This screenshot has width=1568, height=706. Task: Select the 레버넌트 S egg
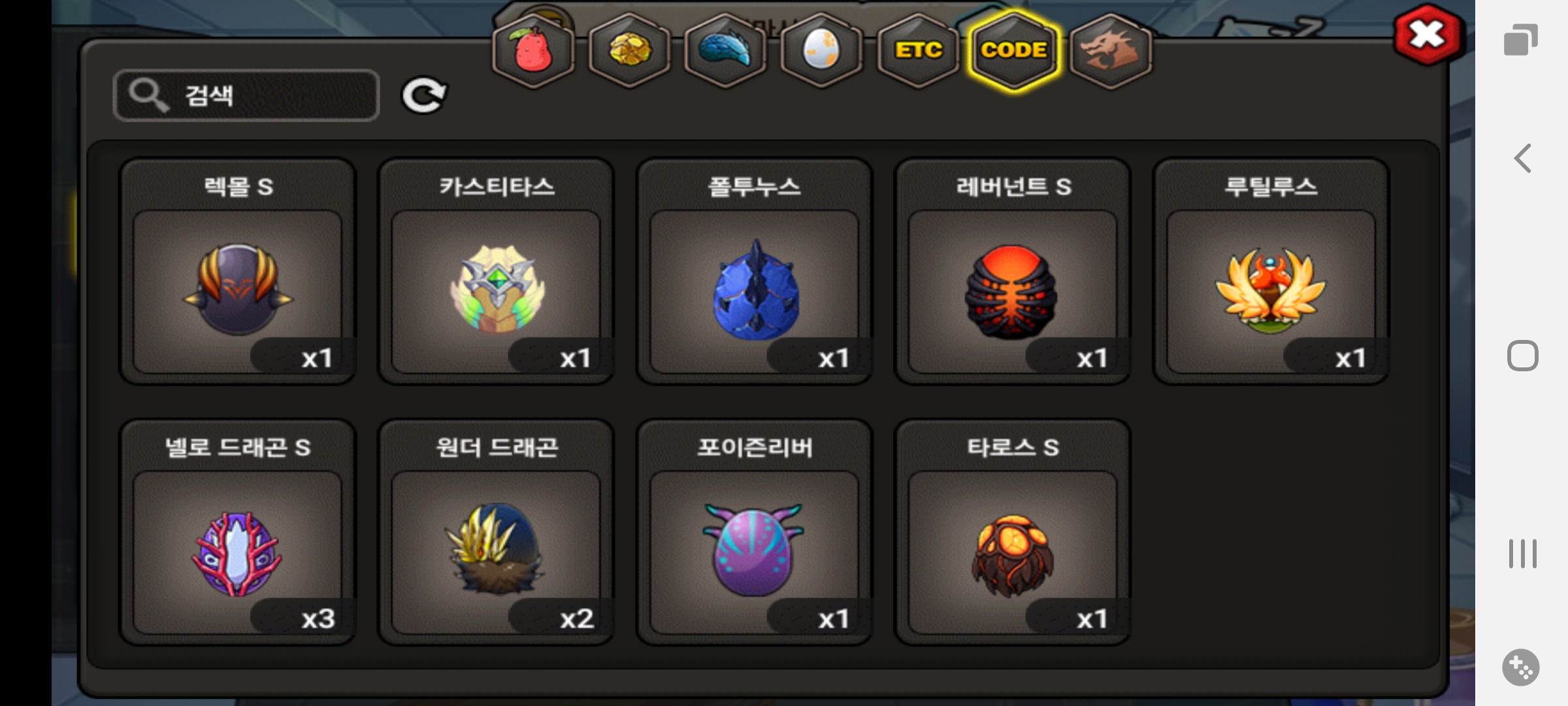1013,271
